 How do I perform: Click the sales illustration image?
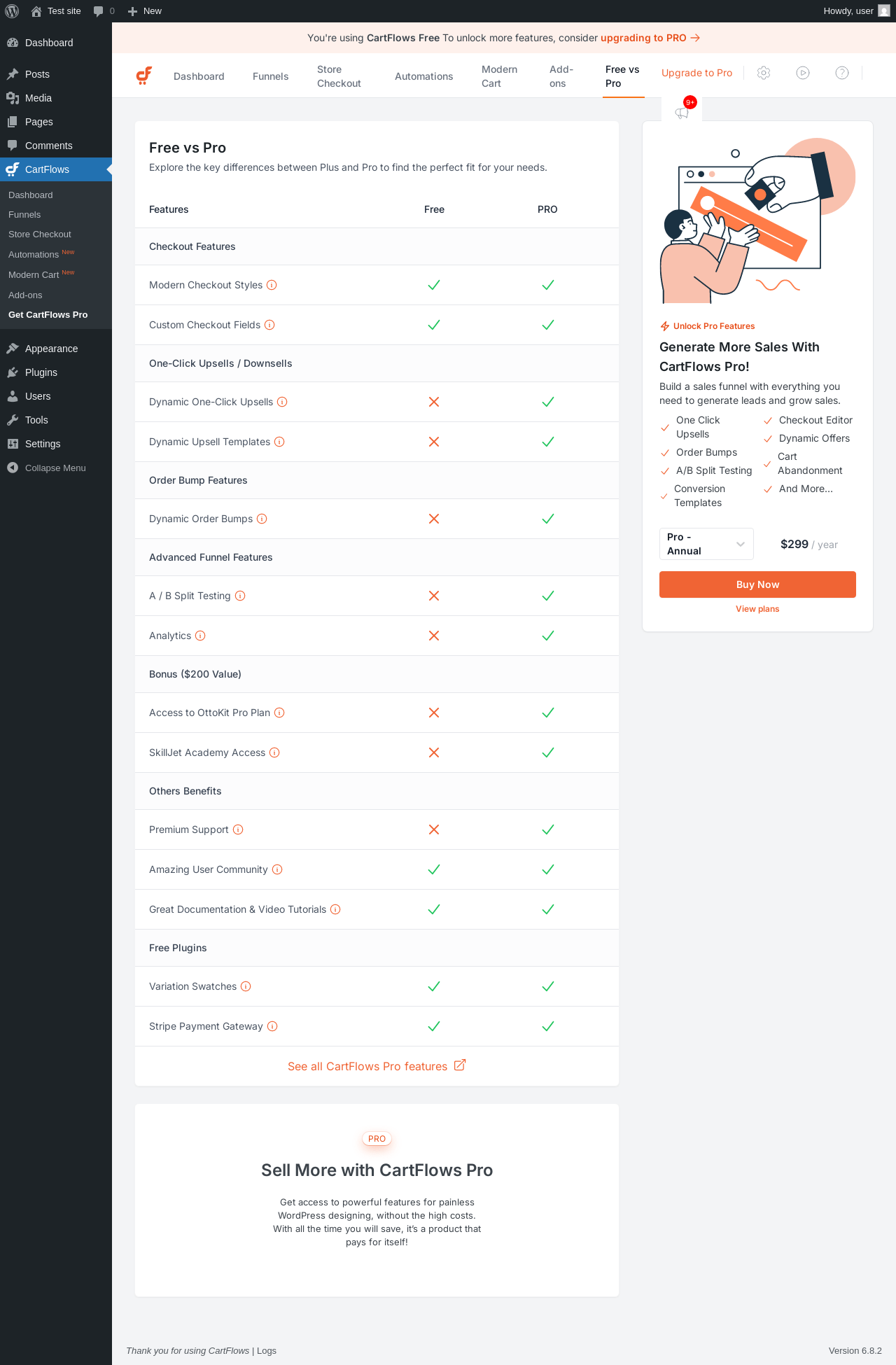(757, 220)
